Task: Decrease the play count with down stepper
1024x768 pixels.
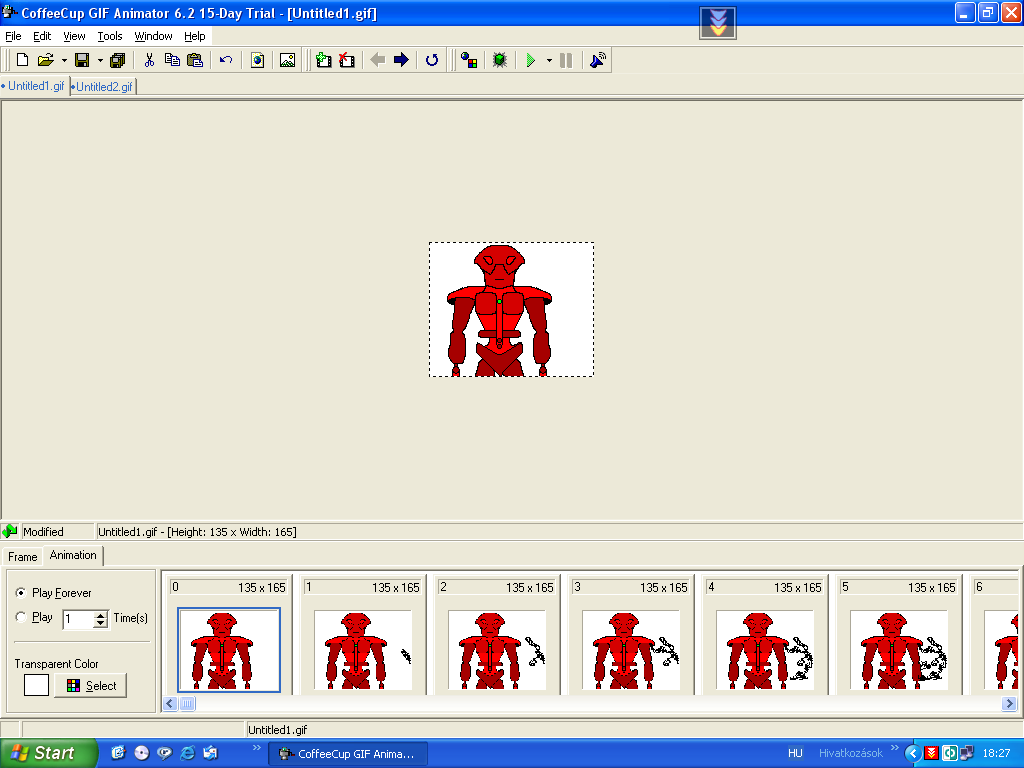Action: [101, 623]
